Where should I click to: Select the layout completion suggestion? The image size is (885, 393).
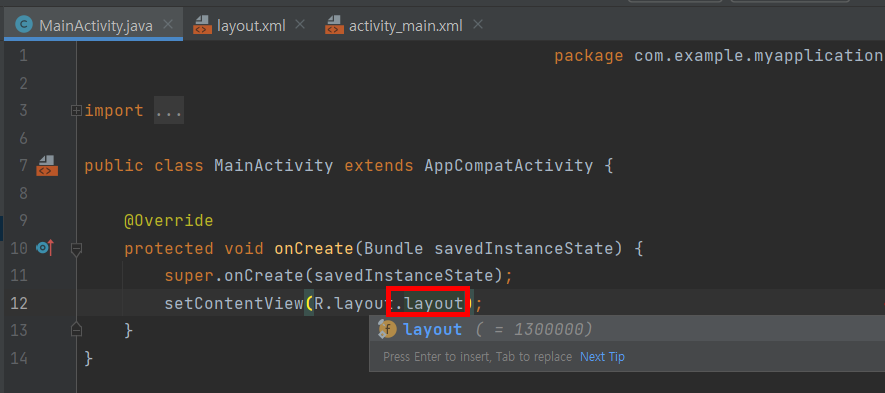pyautogui.click(x=627, y=329)
